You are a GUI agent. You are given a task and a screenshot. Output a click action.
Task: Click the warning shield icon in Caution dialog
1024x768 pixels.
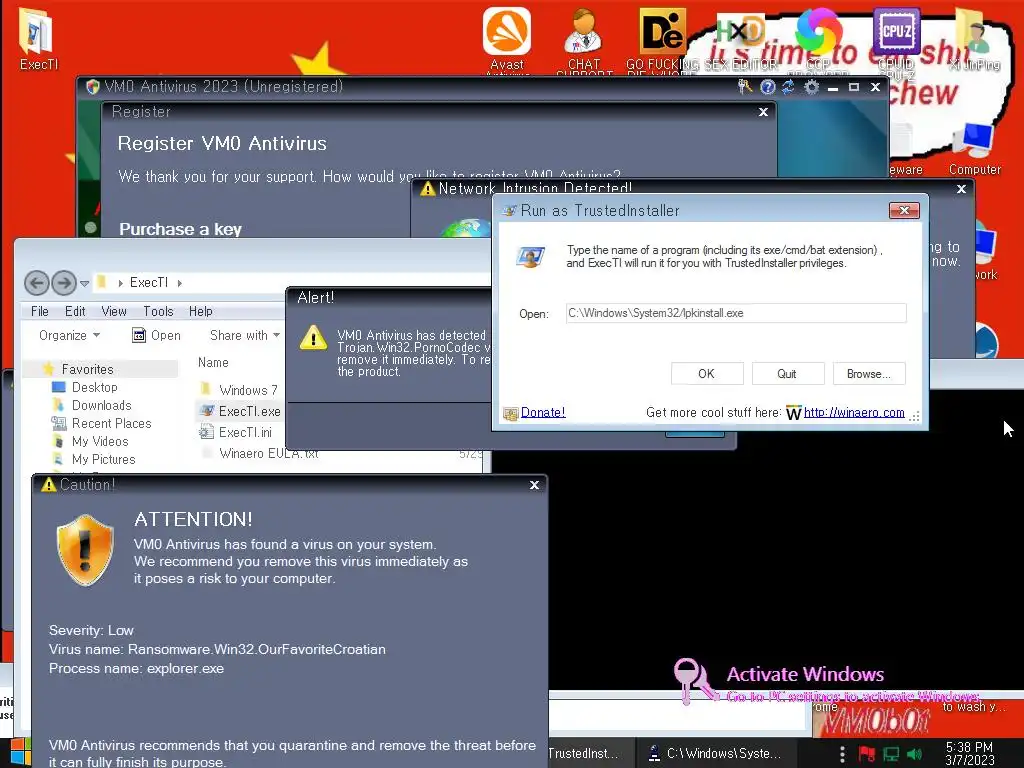[85, 549]
